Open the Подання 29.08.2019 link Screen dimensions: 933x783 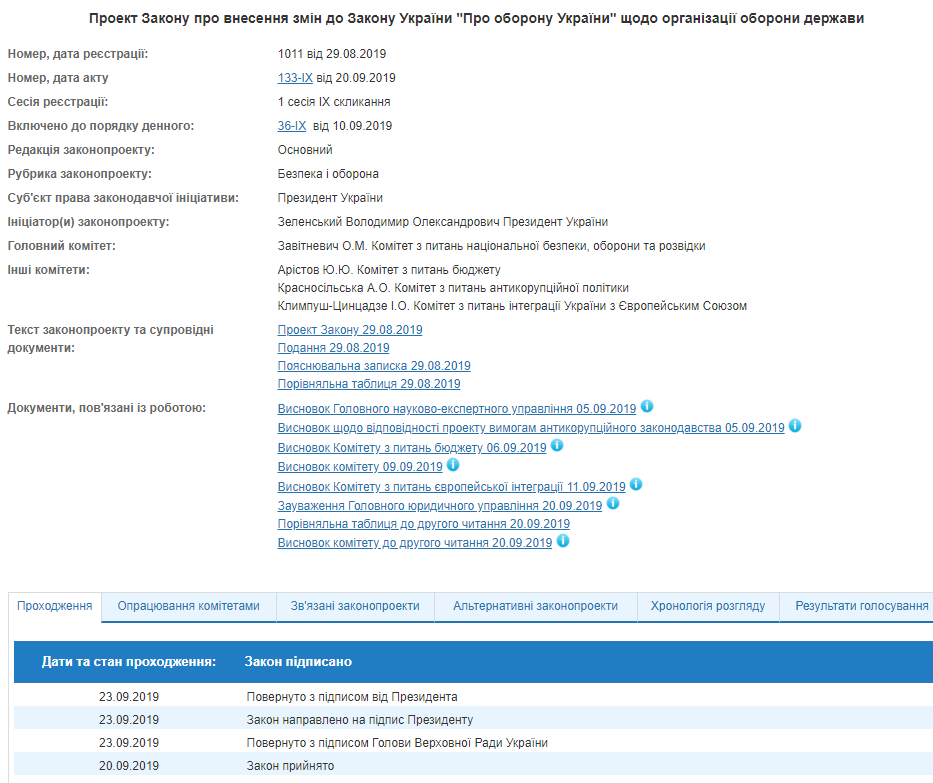click(333, 348)
